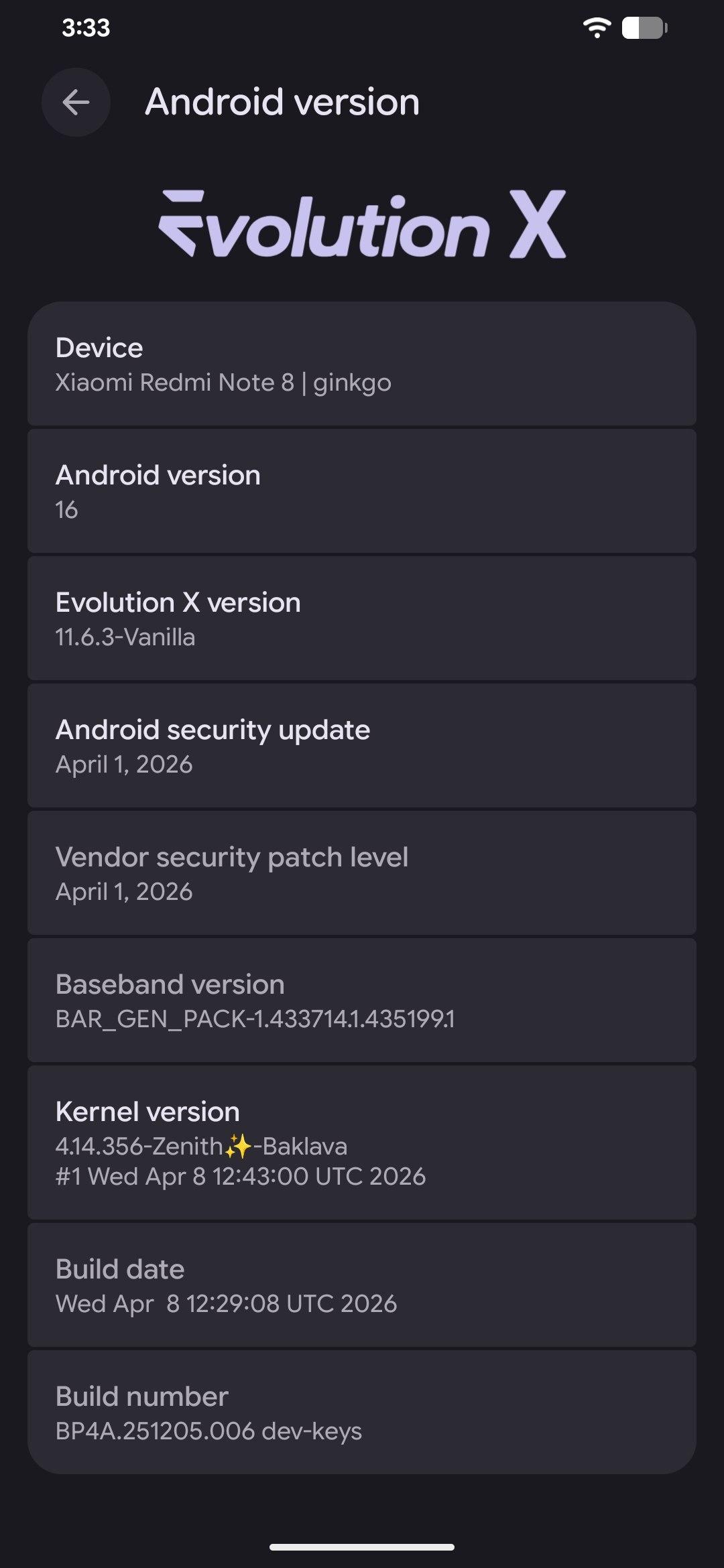This screenshot has height=1568, width=724.
Task: Open Android security update entry
Action: point(362,746)
